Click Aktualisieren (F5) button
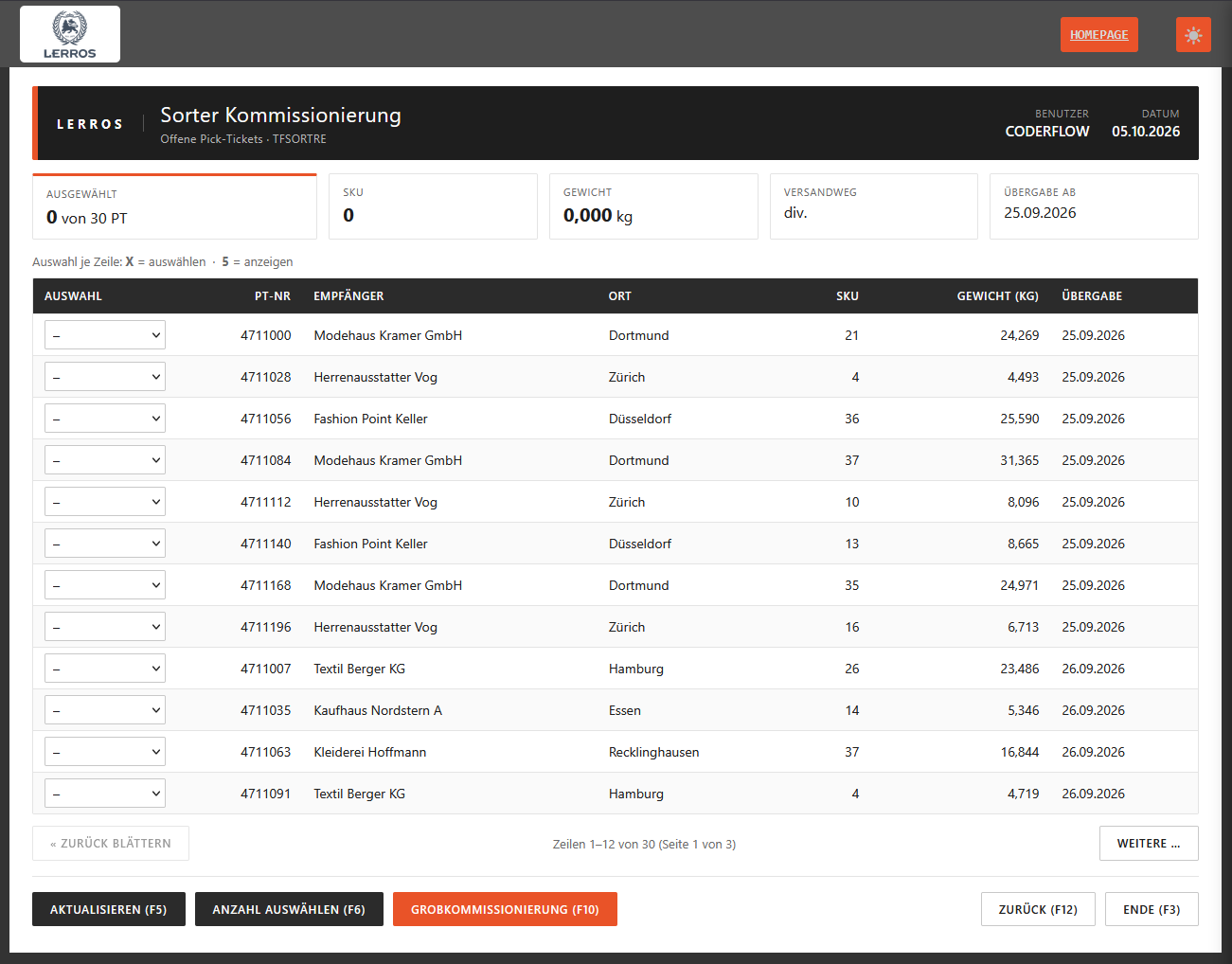 pyautogui.click(x=109, y=909)
